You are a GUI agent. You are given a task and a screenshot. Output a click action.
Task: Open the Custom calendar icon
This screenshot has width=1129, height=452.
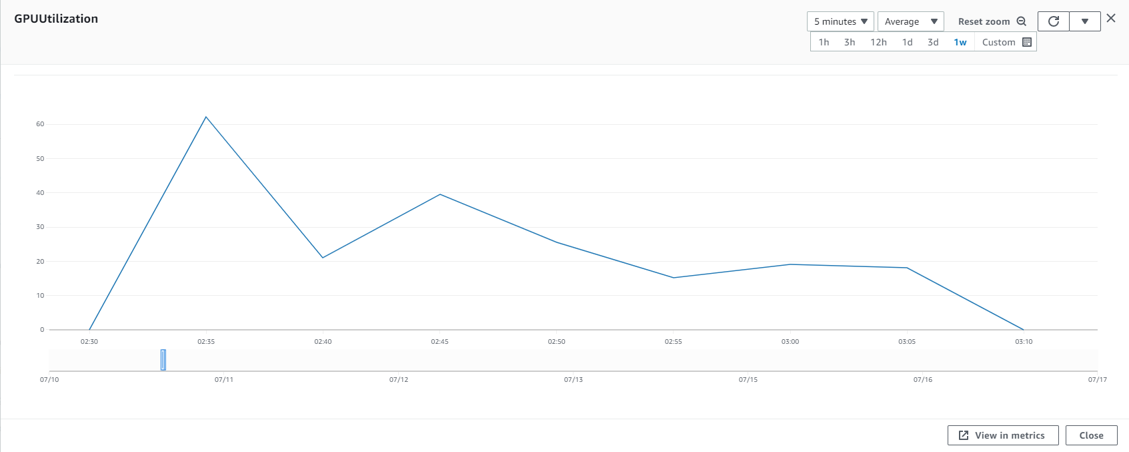1027,42
